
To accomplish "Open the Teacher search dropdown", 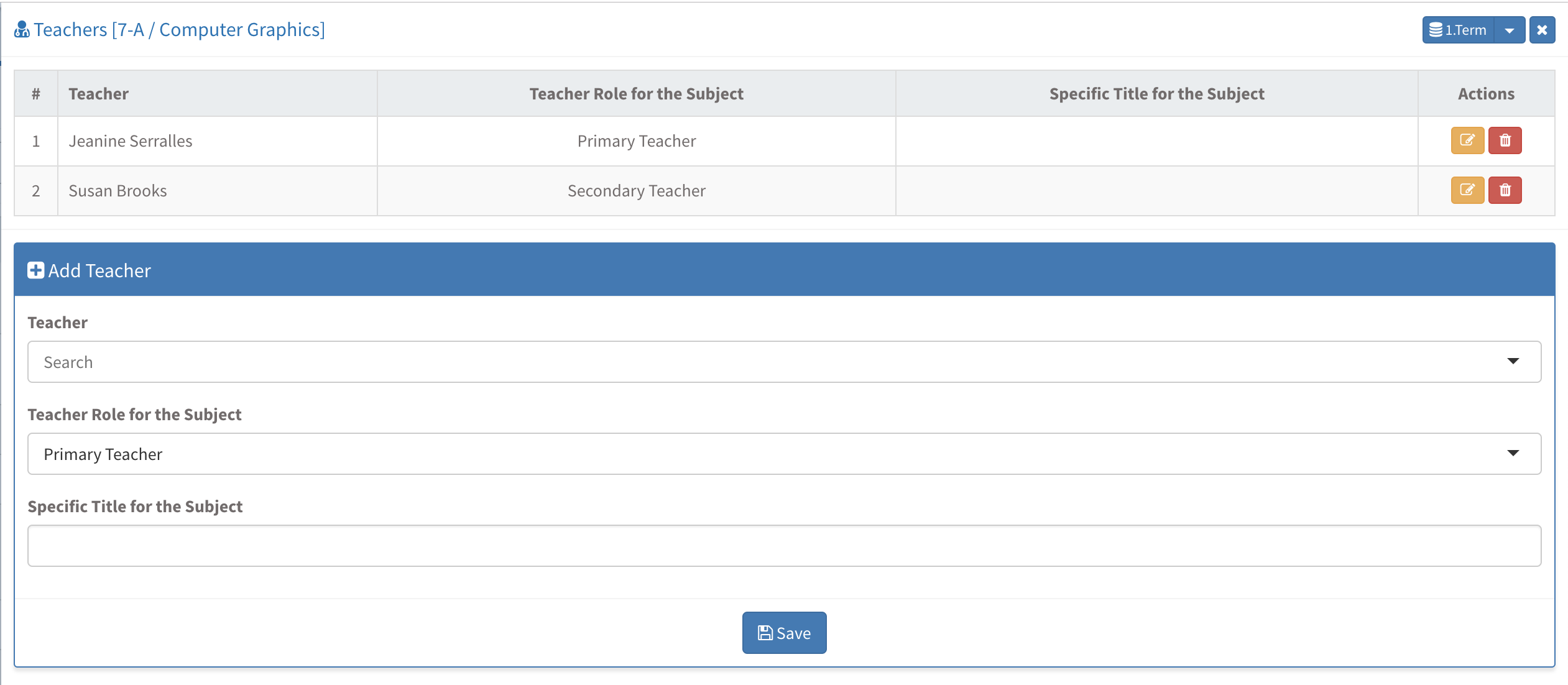I will [783, 362].
